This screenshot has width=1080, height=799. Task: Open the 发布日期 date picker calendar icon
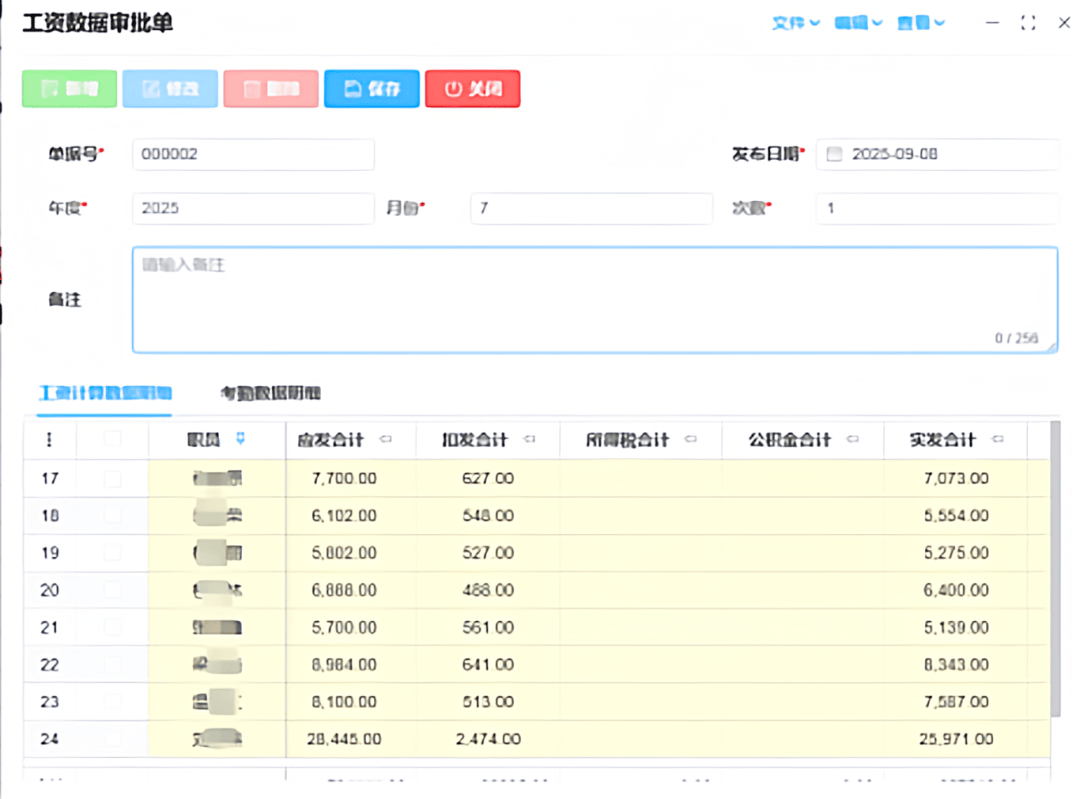point(834,154)
